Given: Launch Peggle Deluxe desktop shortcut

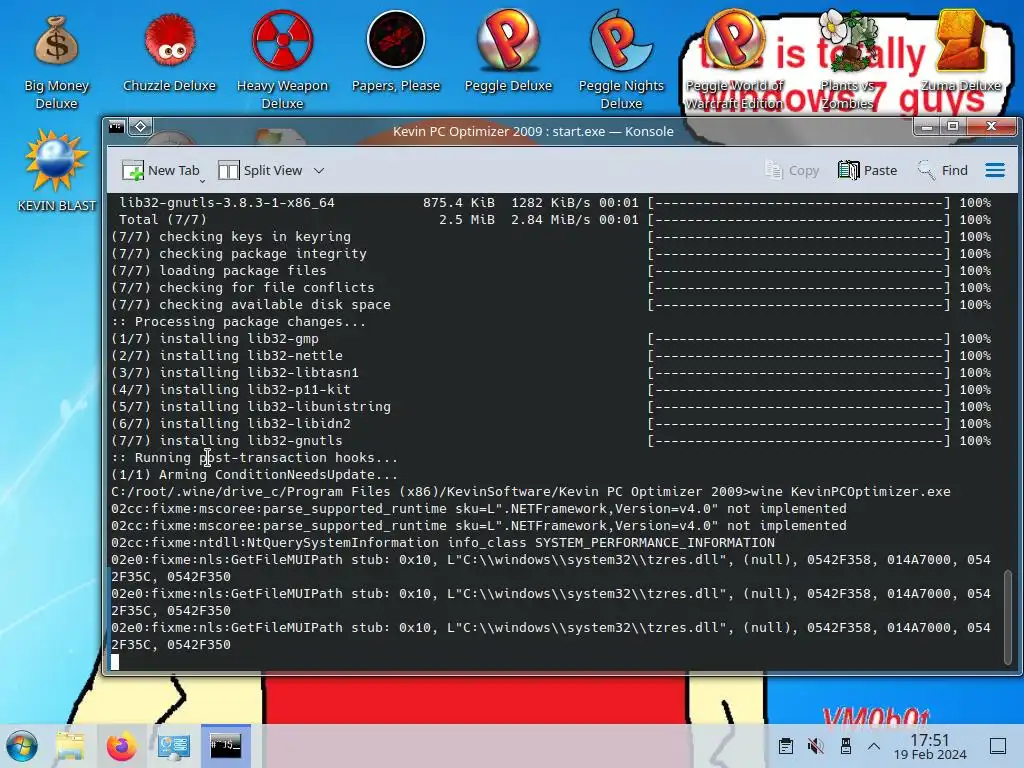Looking at the screenshot, I should click(x=508, y=52).
